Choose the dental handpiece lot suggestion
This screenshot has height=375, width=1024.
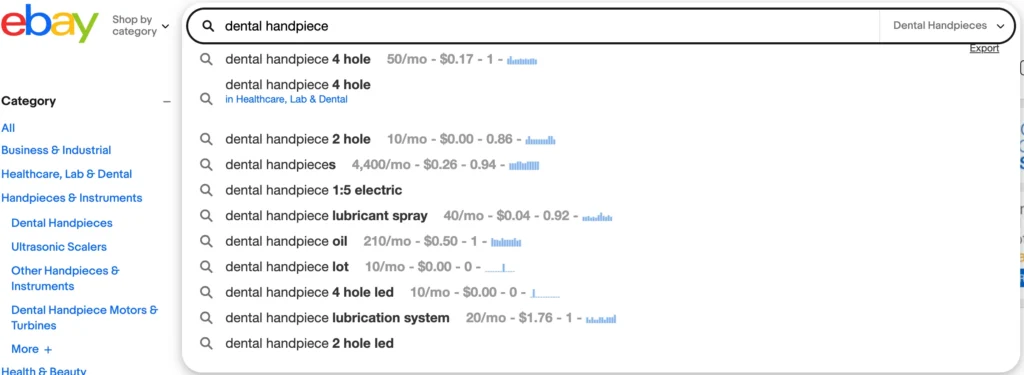pyautogui.click(x=287, y=267)
